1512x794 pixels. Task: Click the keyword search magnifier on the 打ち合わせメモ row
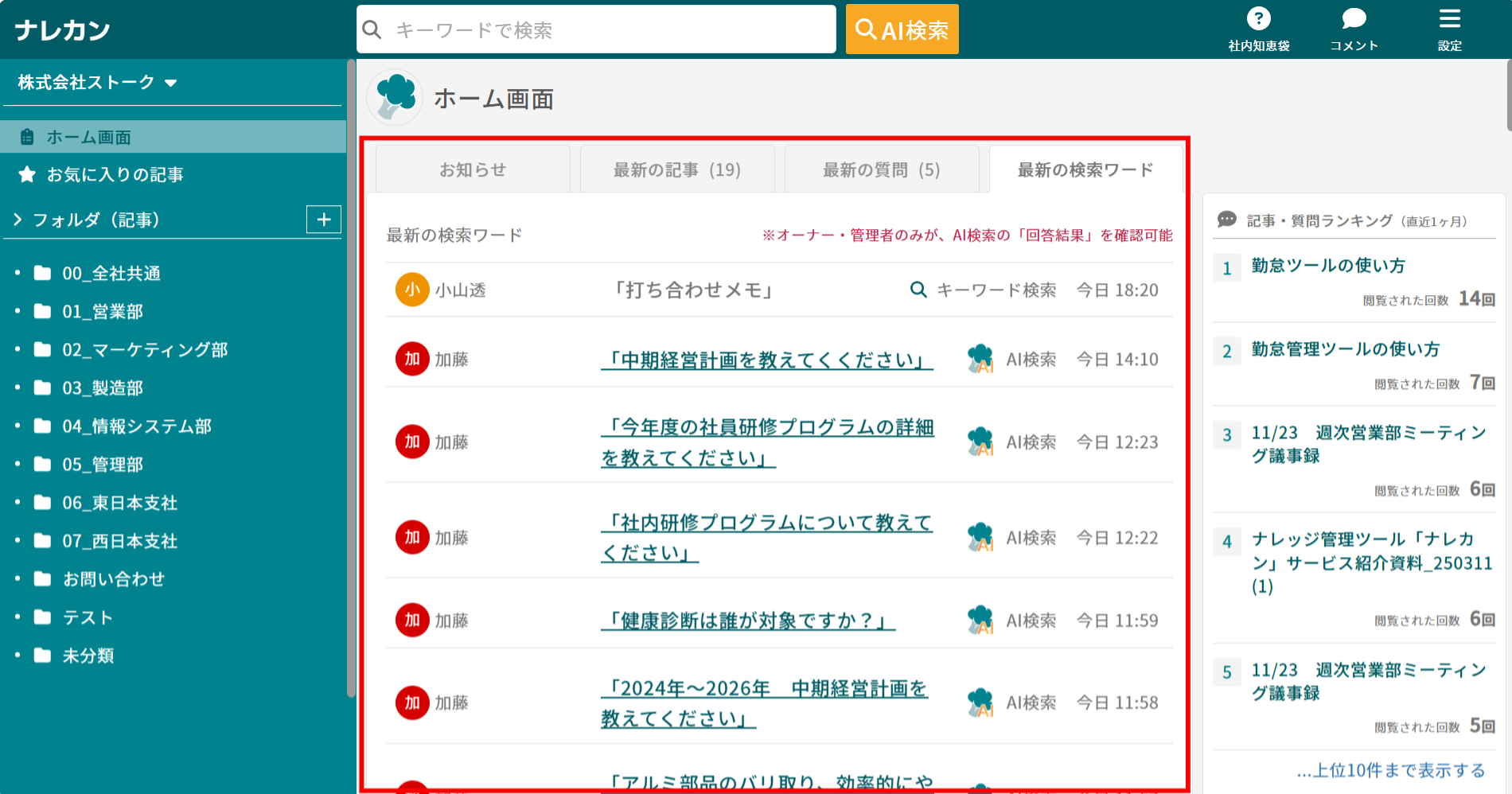[x=918, y=290]
